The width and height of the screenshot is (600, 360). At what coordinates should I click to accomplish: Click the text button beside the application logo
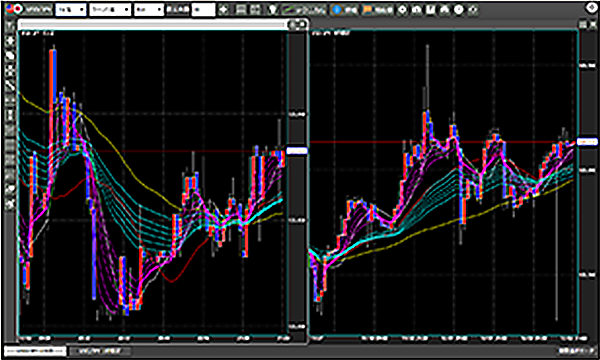pyautogui.click(x=37, y=10)
